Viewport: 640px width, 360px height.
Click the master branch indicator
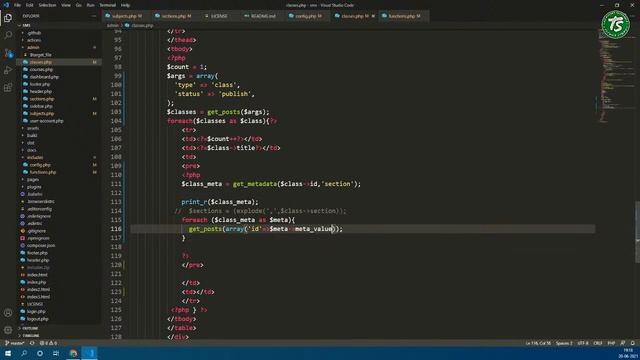pyautogui.click(x=15, y=343)
